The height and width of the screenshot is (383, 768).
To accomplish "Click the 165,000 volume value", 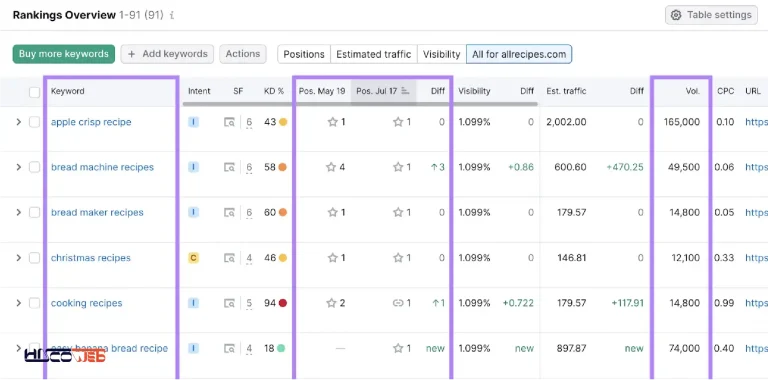I will click(682, 122).
